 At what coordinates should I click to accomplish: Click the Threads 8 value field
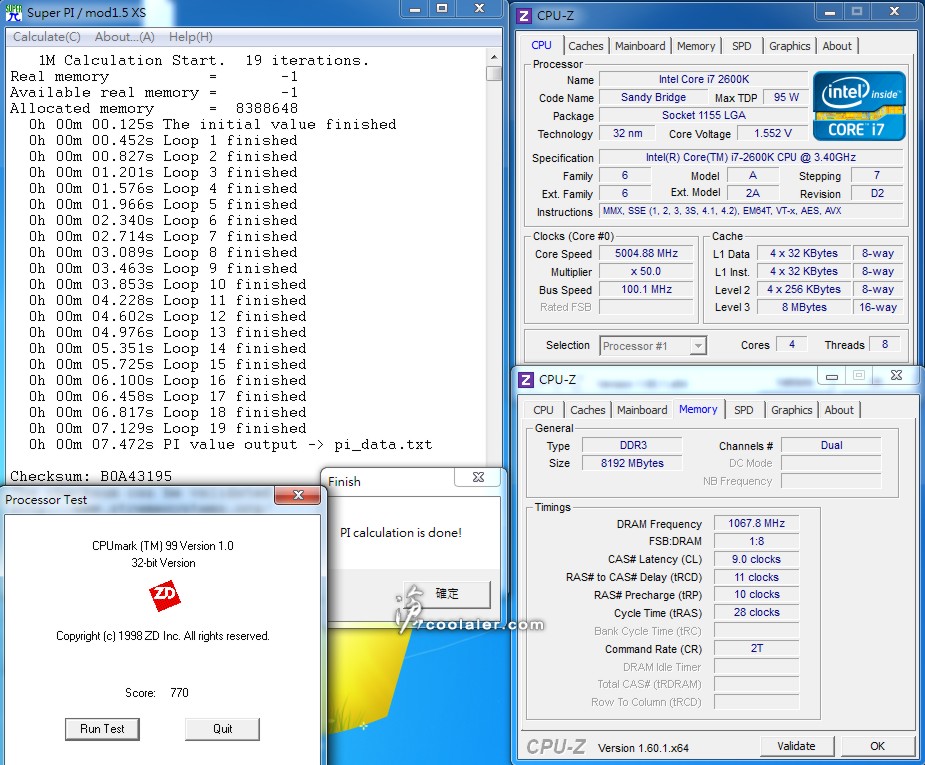884,344
